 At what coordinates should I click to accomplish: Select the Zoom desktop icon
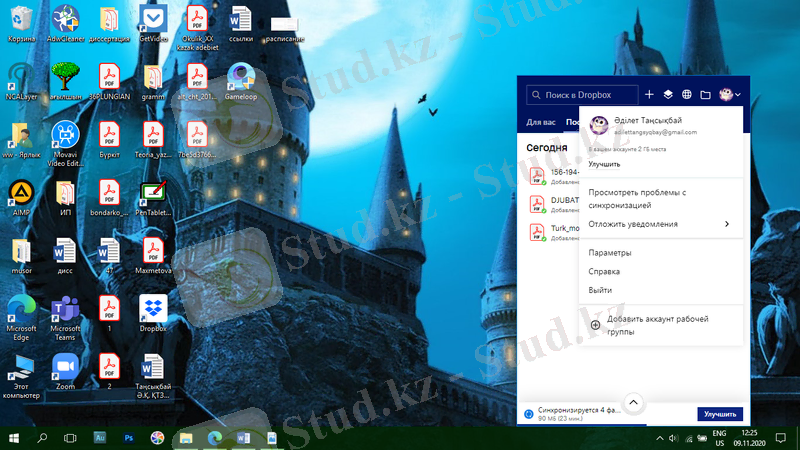[x=65, y=368]
